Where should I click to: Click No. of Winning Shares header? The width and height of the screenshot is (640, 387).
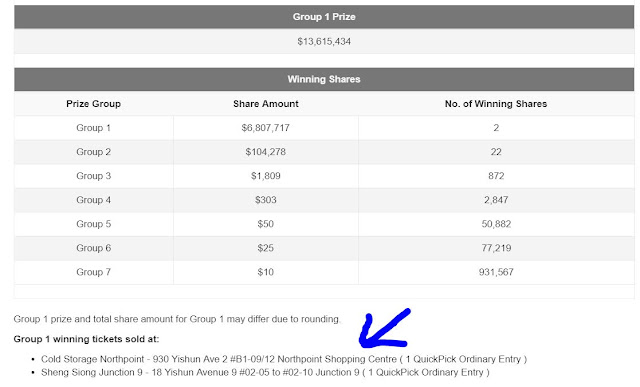[496, 104]
